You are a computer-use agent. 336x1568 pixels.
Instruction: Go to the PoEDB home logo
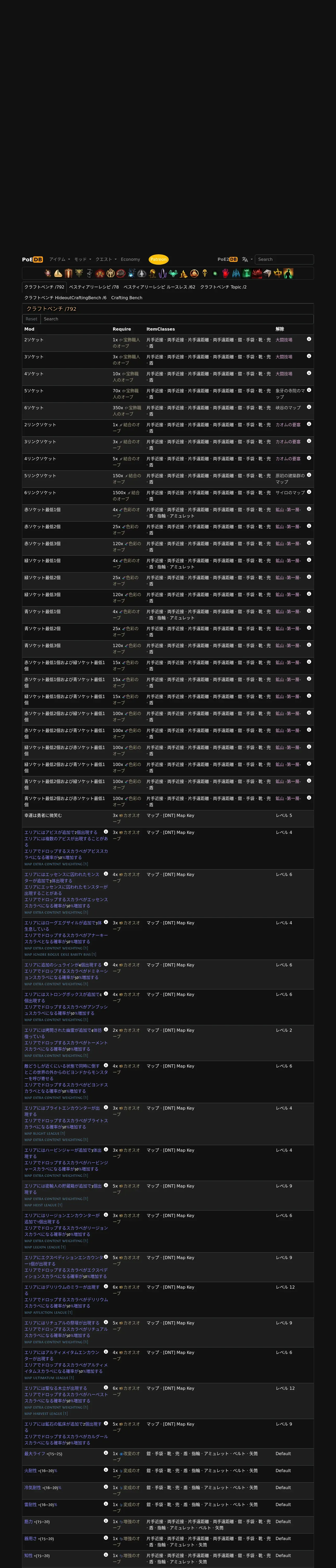[32, 259]
